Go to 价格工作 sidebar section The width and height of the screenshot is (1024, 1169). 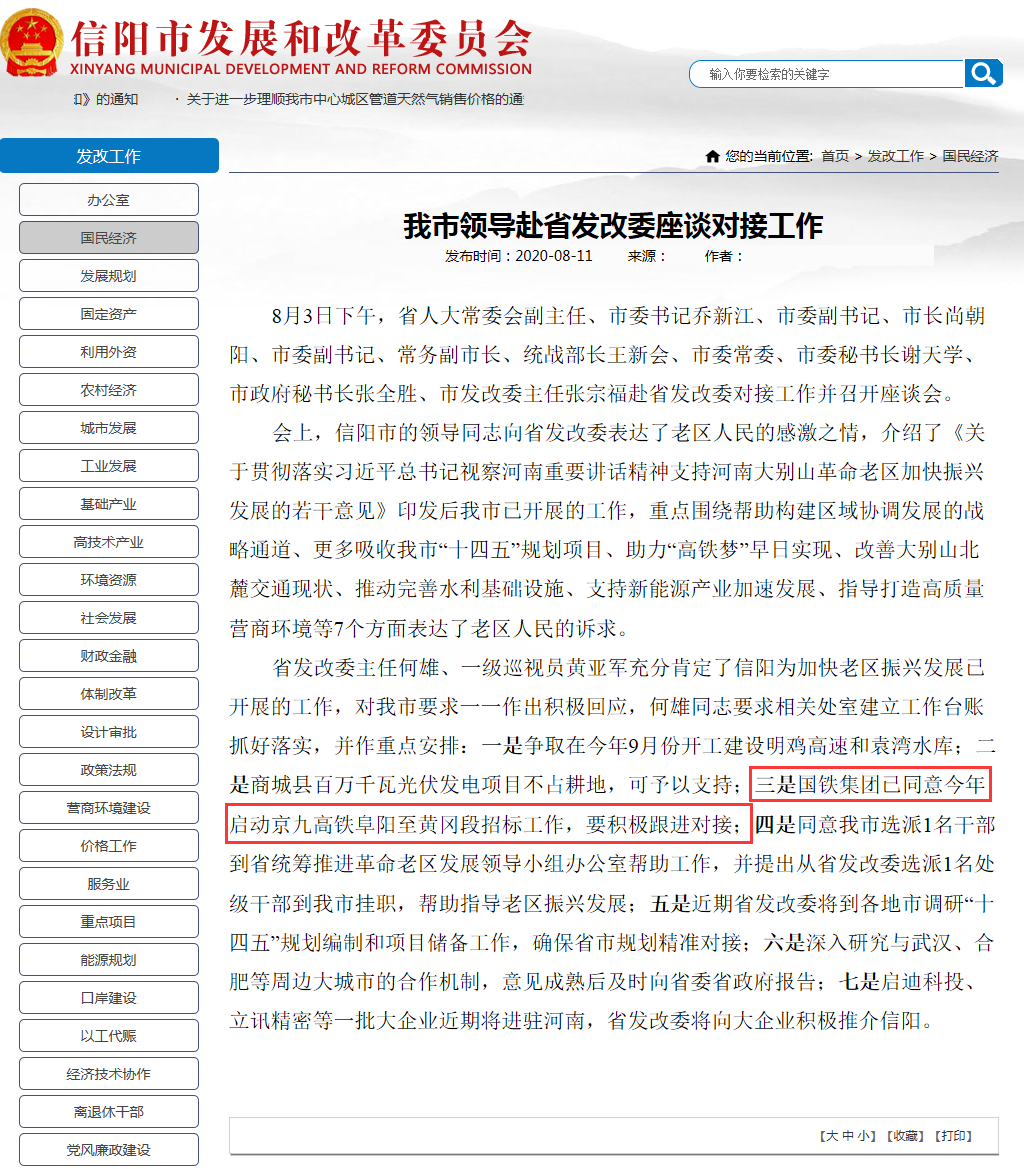click(x=109, y=846)
